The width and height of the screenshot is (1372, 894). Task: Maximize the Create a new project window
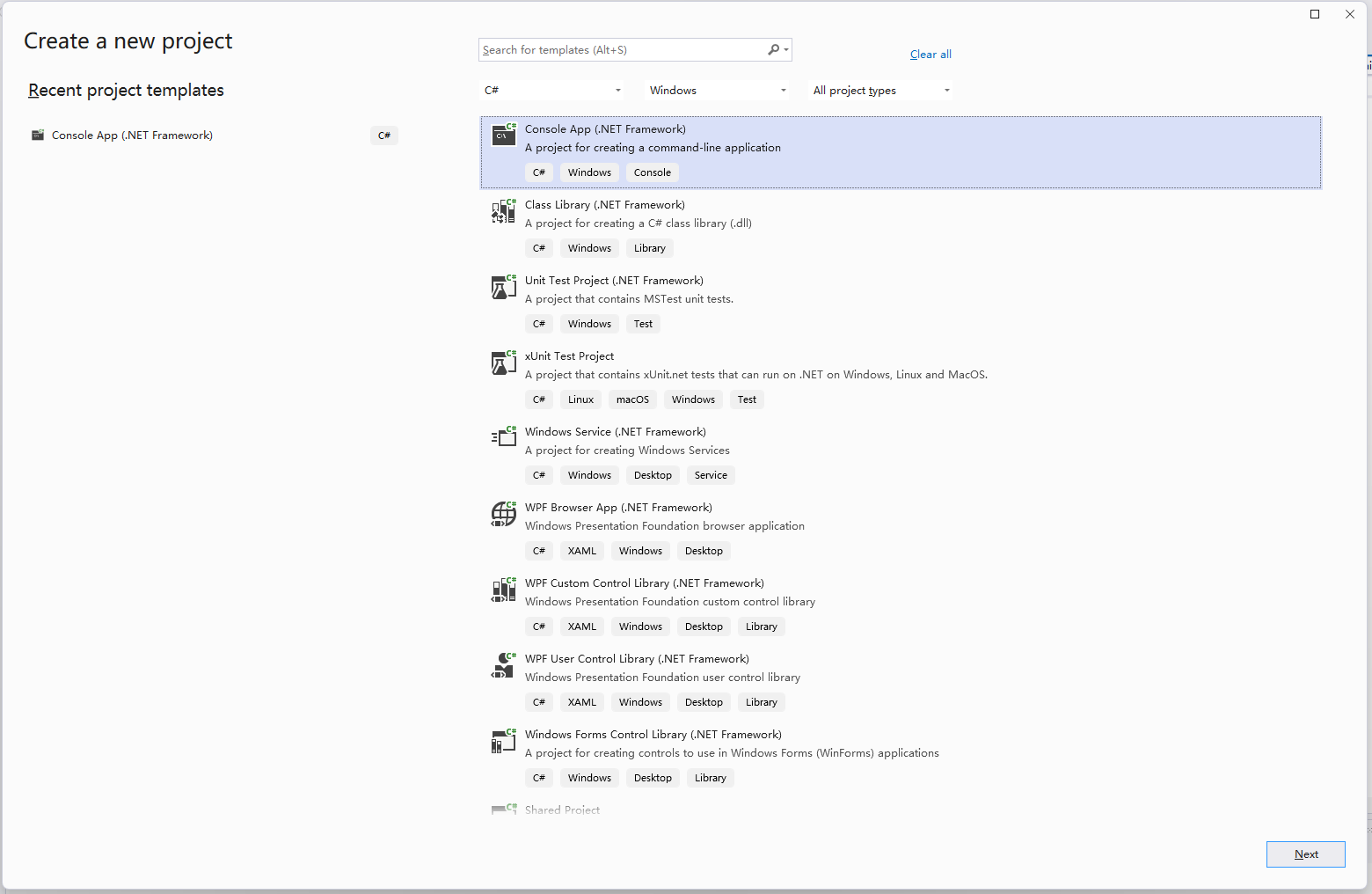pyautogui.click(x=1315, y=14)
